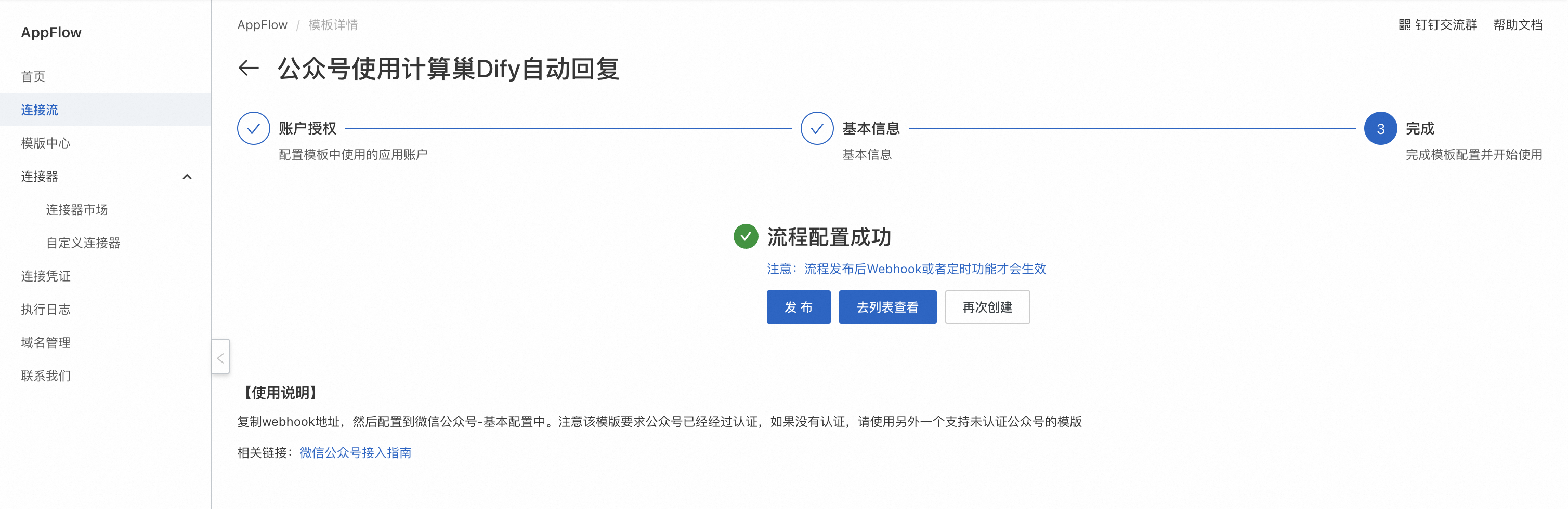Click the 发布 button to publish the flow
The width and height of the screenshot is (1568, 509).
click(798, 307)
